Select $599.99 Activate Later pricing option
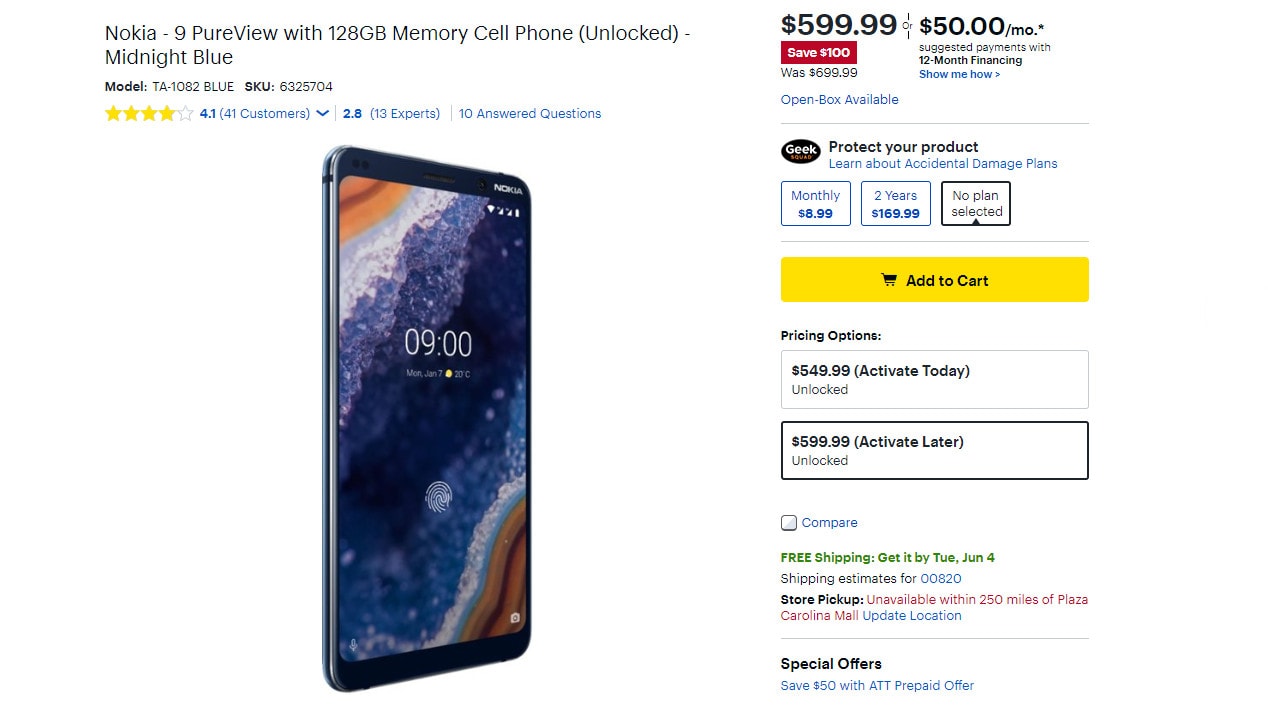 [934, 450]
